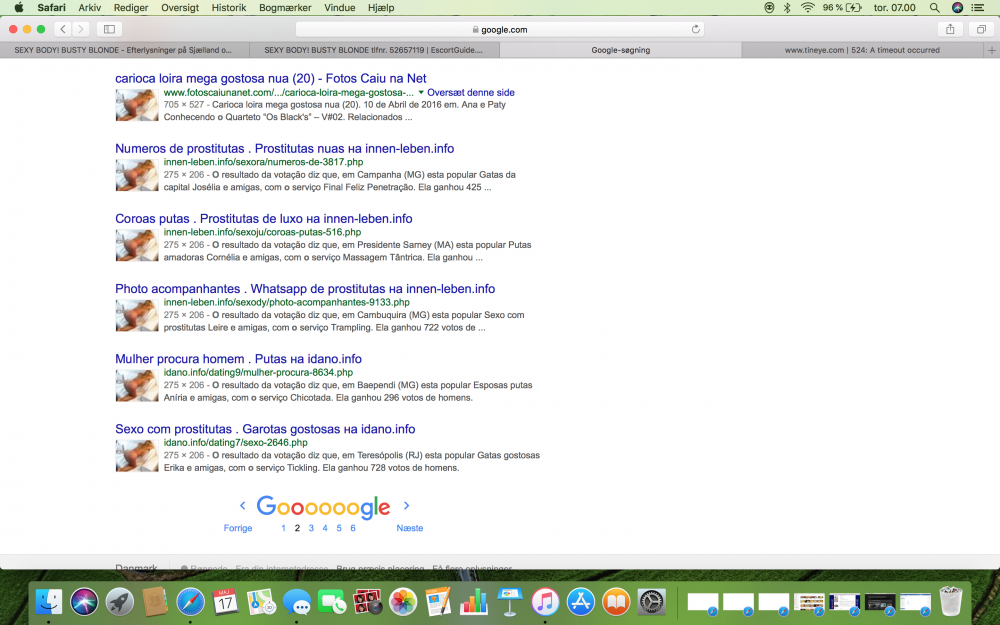Image resolution: width=1000 pixels, height=625 pixels.
Task: Open the Oversigt menu
Action: [x=180, y=8]
